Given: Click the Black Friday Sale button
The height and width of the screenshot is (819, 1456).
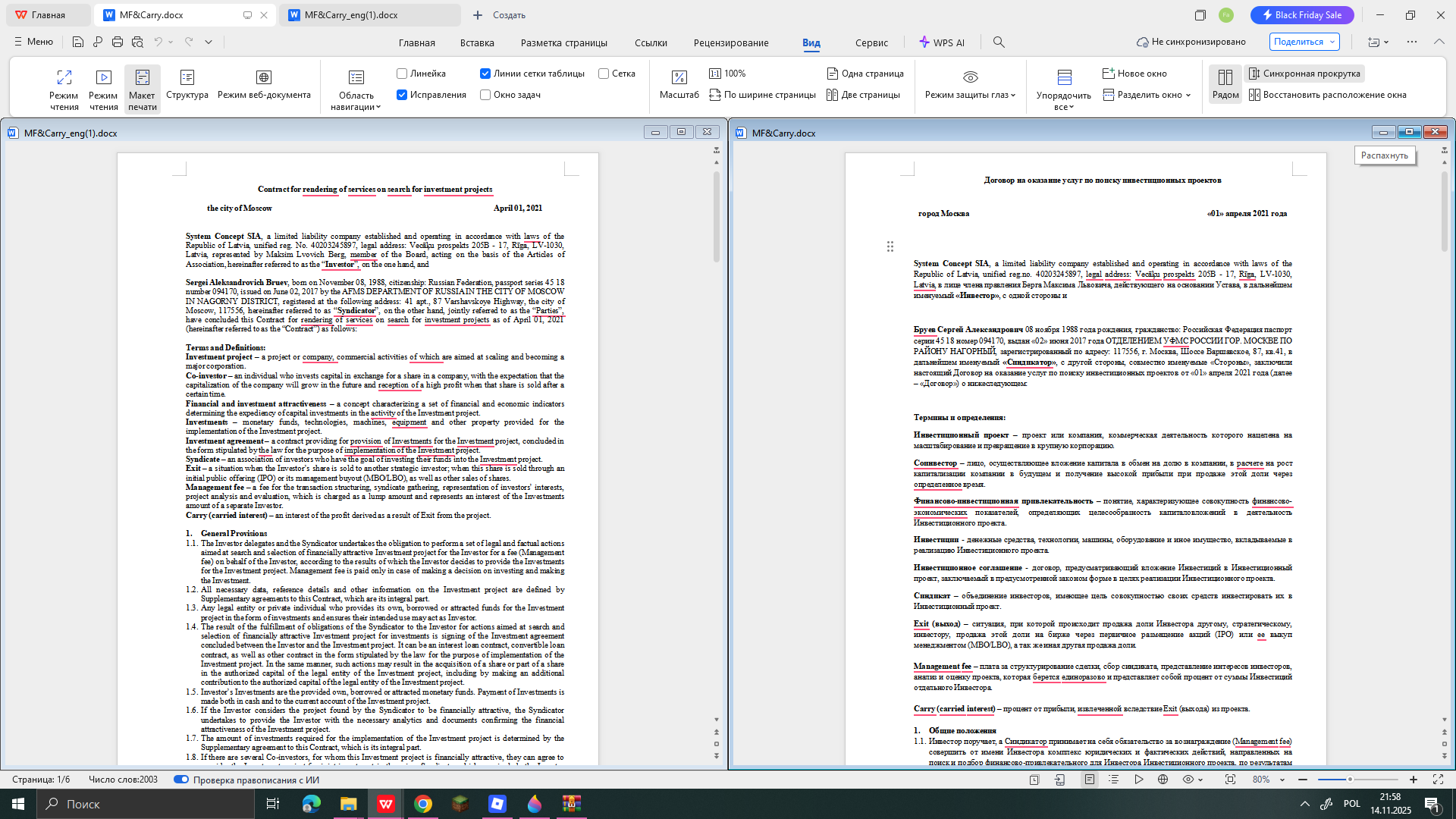Looking at the screenshot, I should click(1301, 15).
